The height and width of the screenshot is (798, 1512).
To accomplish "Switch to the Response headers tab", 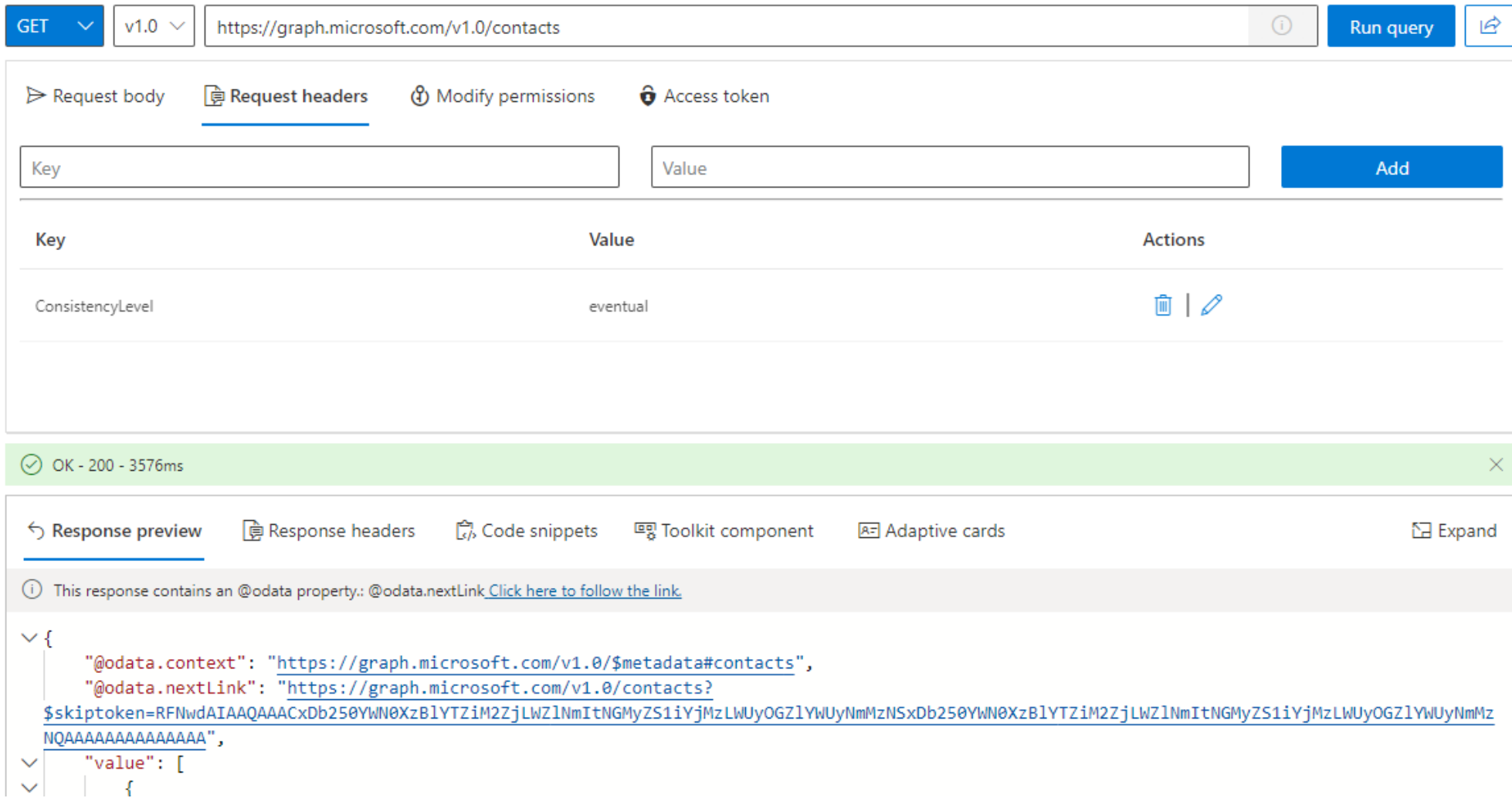I will [x=328, y=530].
